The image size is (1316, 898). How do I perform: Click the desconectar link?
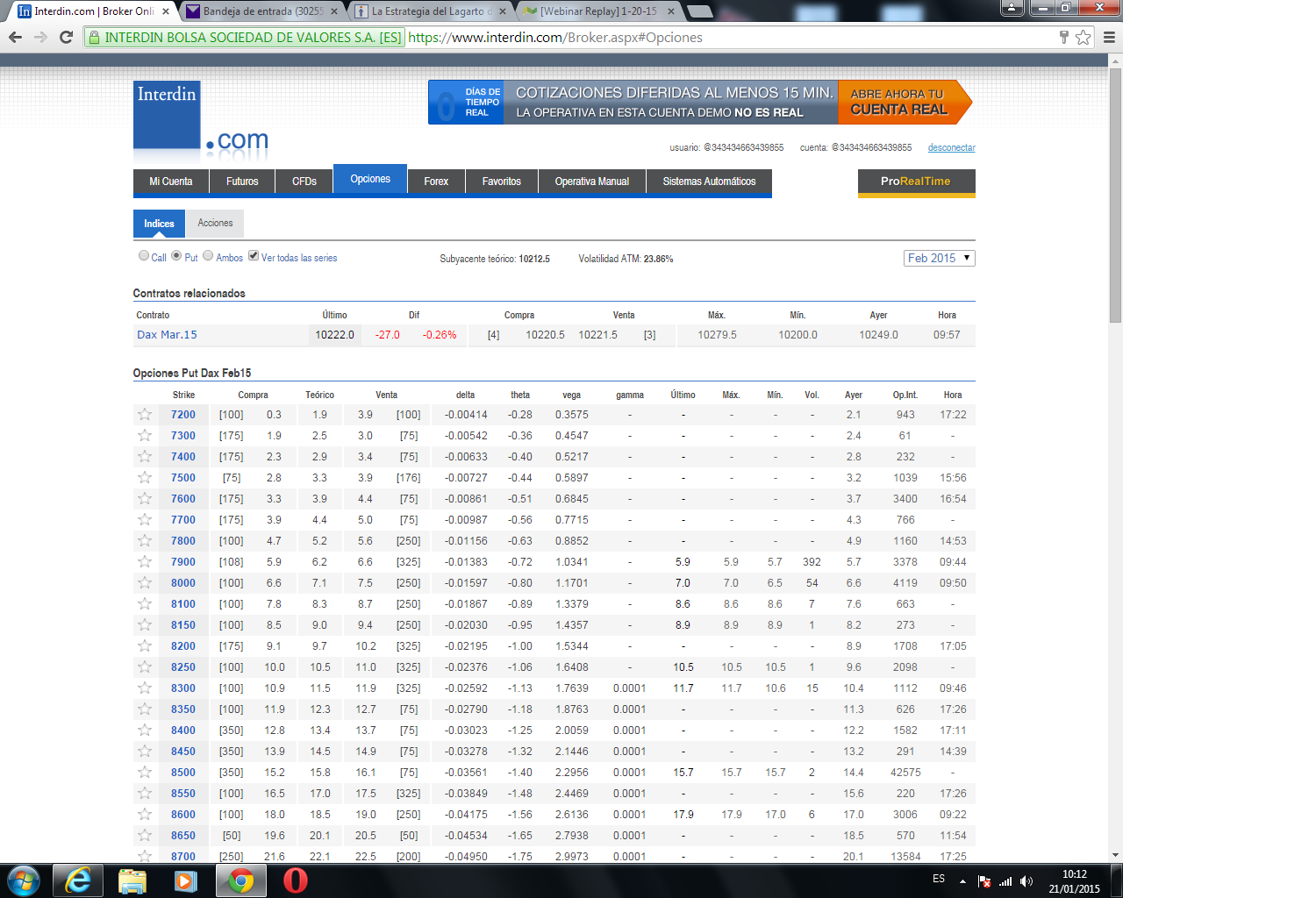952,147
